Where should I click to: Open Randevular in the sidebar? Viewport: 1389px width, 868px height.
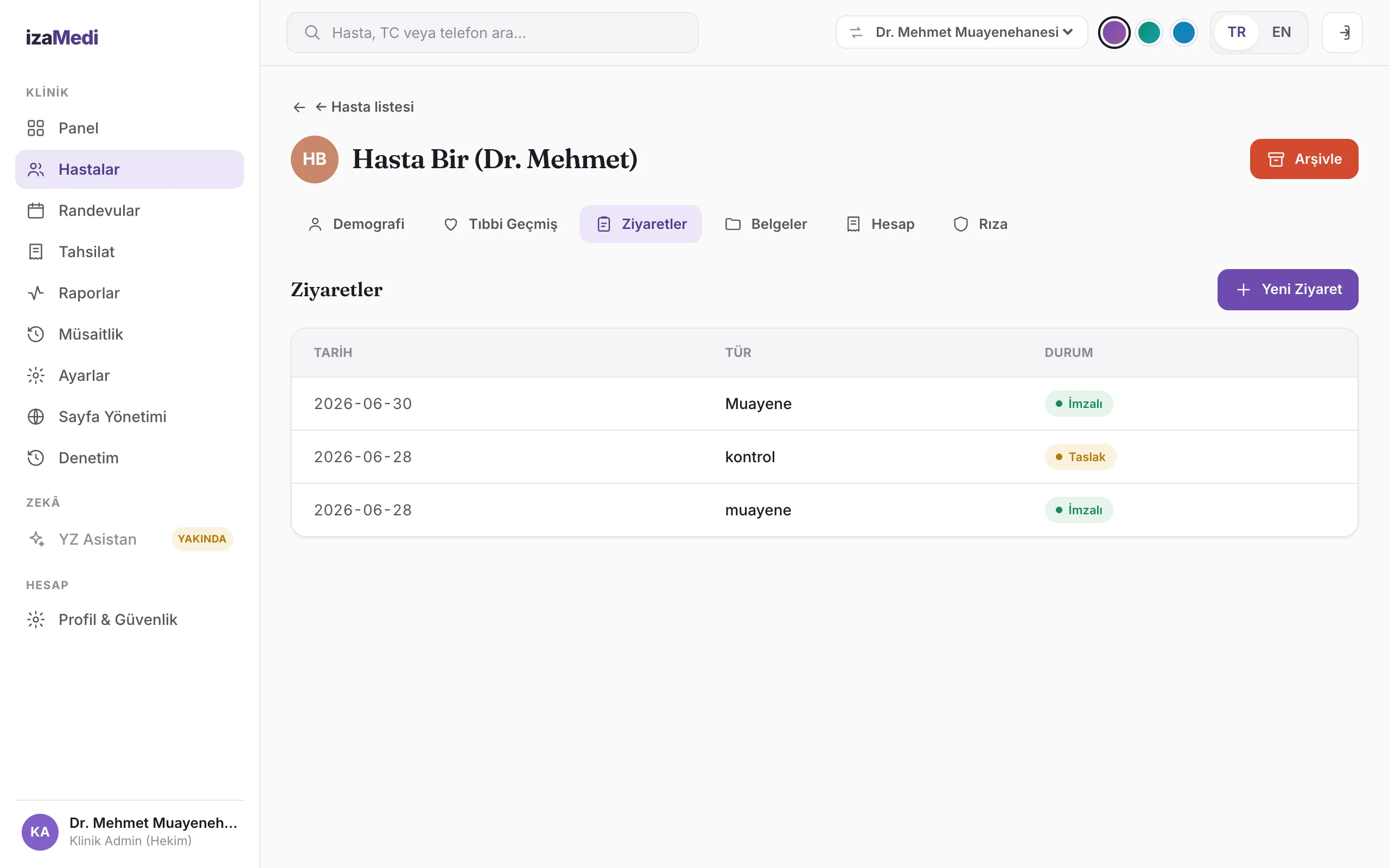pyautogui.click(x=130, y=210)
